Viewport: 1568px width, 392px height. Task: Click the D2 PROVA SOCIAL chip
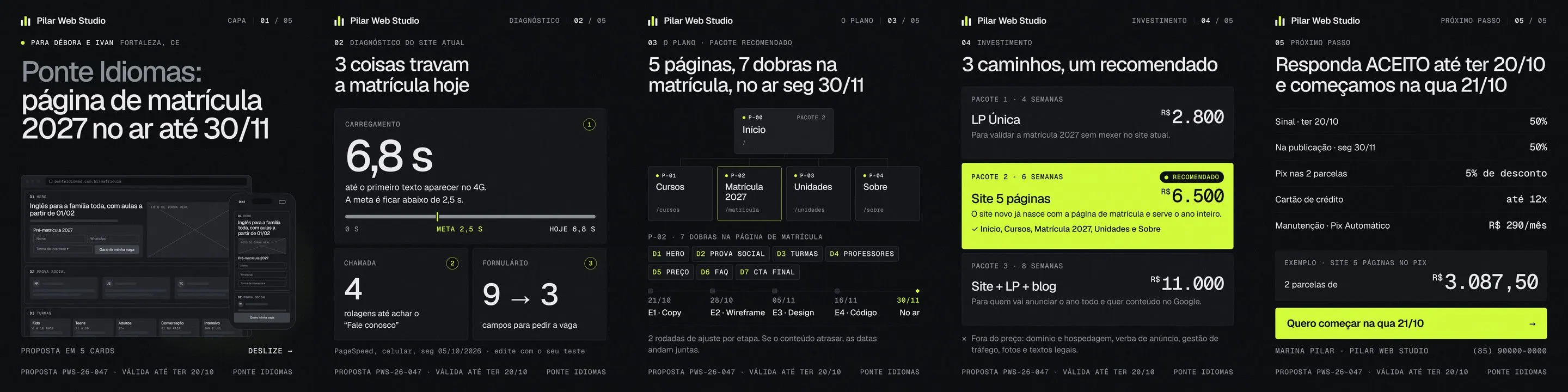tap(731, 254)
